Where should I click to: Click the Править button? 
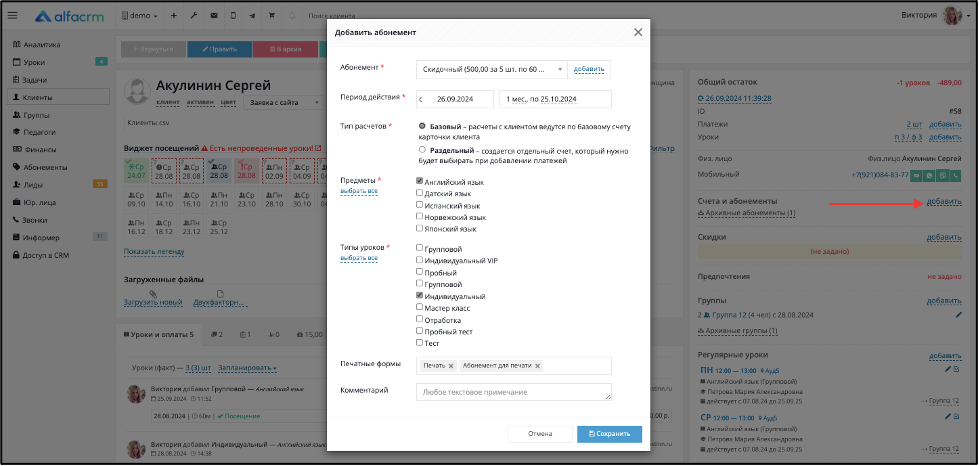[219, 49]
